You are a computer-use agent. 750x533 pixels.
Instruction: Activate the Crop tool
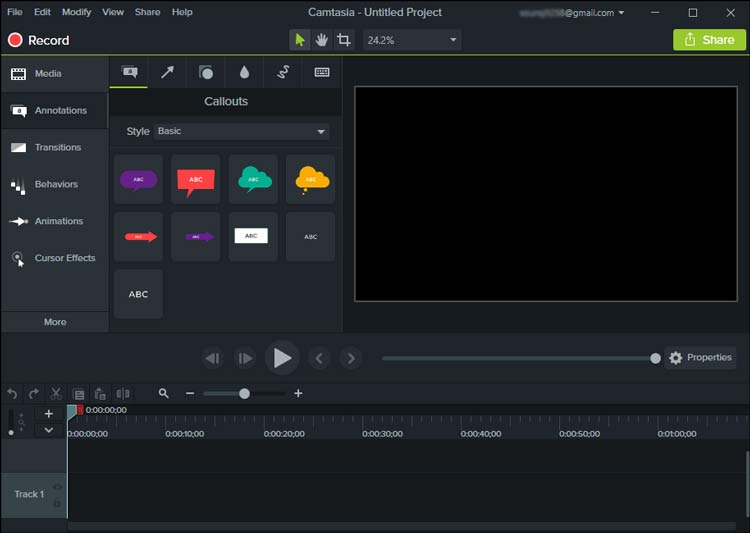tap(344, 40)
